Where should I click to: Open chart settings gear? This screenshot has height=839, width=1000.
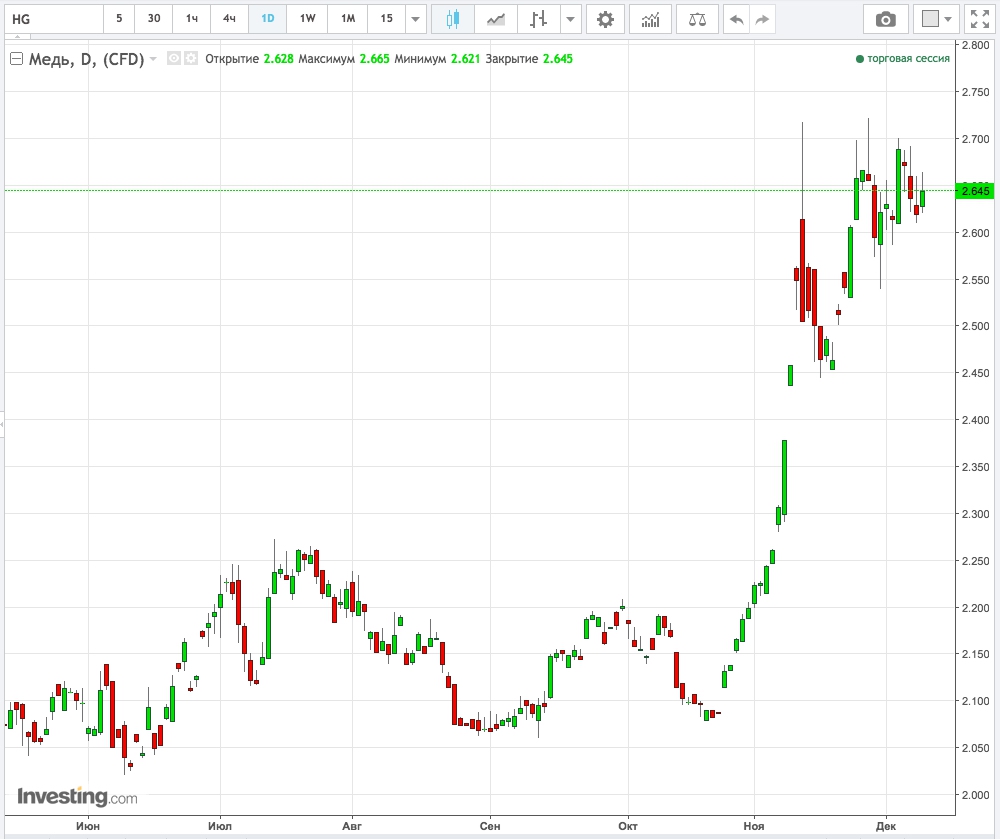coord(605,19)
